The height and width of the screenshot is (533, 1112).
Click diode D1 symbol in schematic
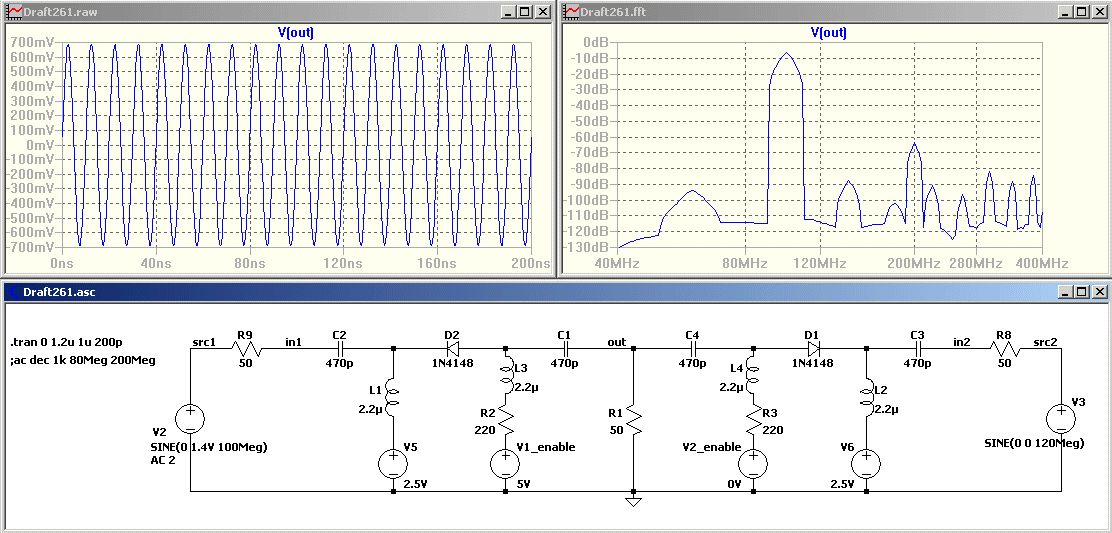[x=813, y=348]
